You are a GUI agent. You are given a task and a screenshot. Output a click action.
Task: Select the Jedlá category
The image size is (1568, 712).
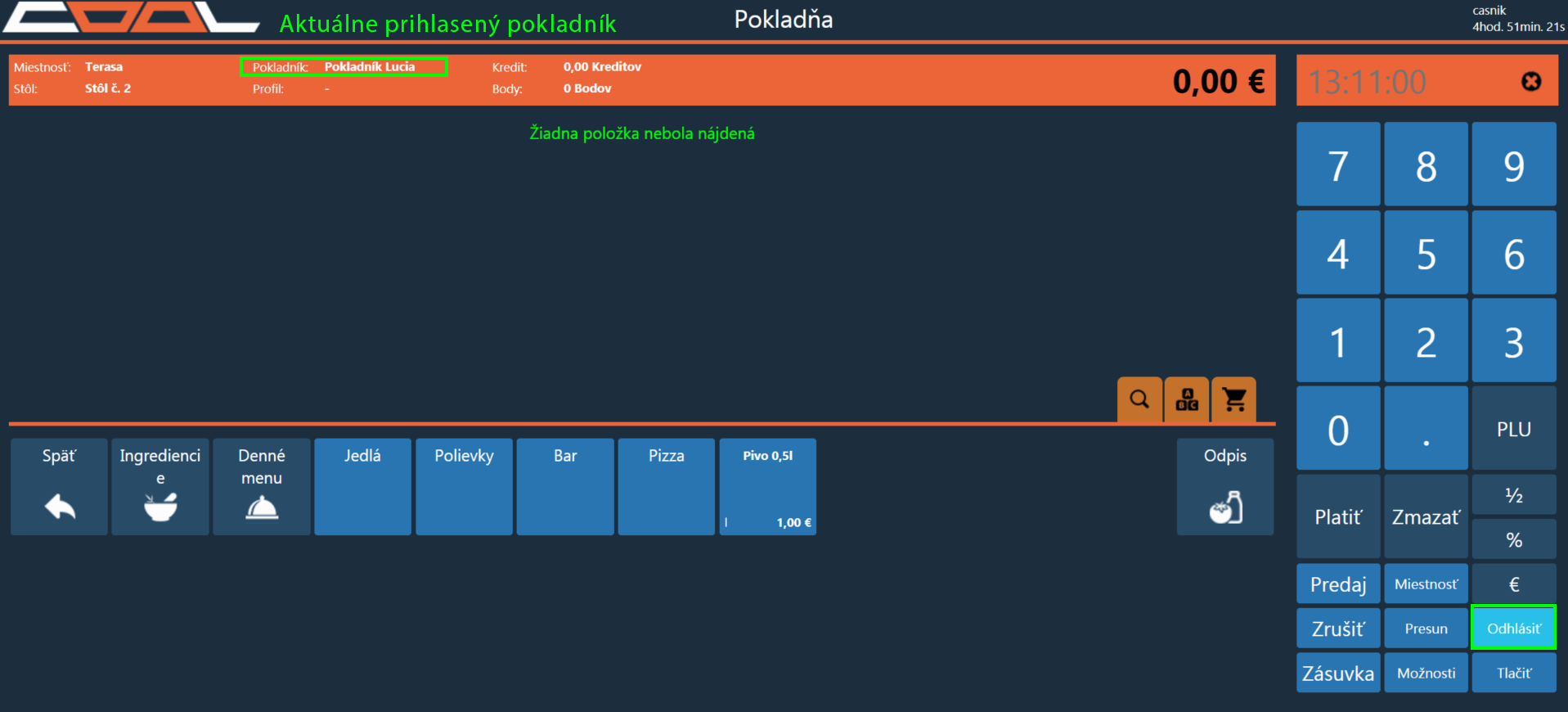[362, 487]
